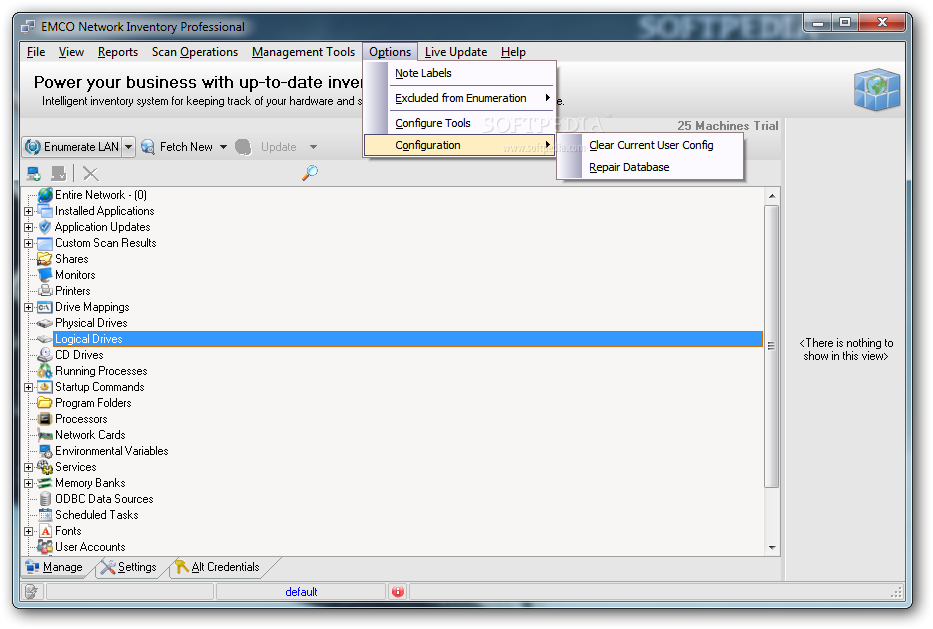The height and width of the screenshot is (629, 933).
Task: Click the CD Drives disc icon
Action: tap(45, 355)
